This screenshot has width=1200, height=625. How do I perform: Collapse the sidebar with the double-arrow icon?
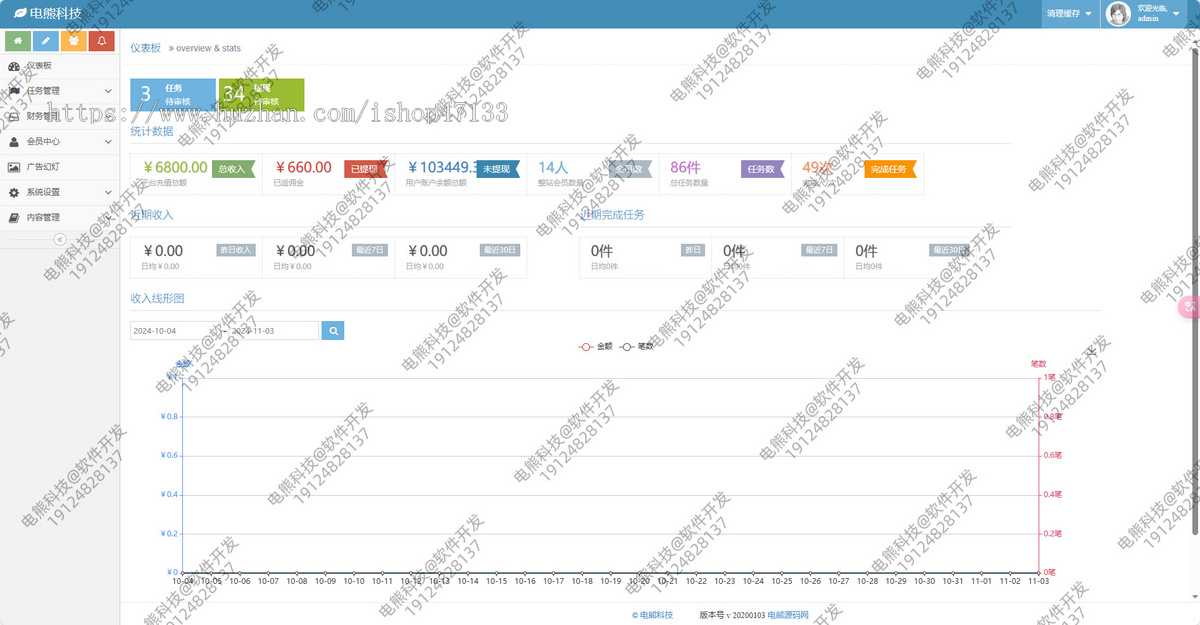pyautogui.click(x=60, y=239)
